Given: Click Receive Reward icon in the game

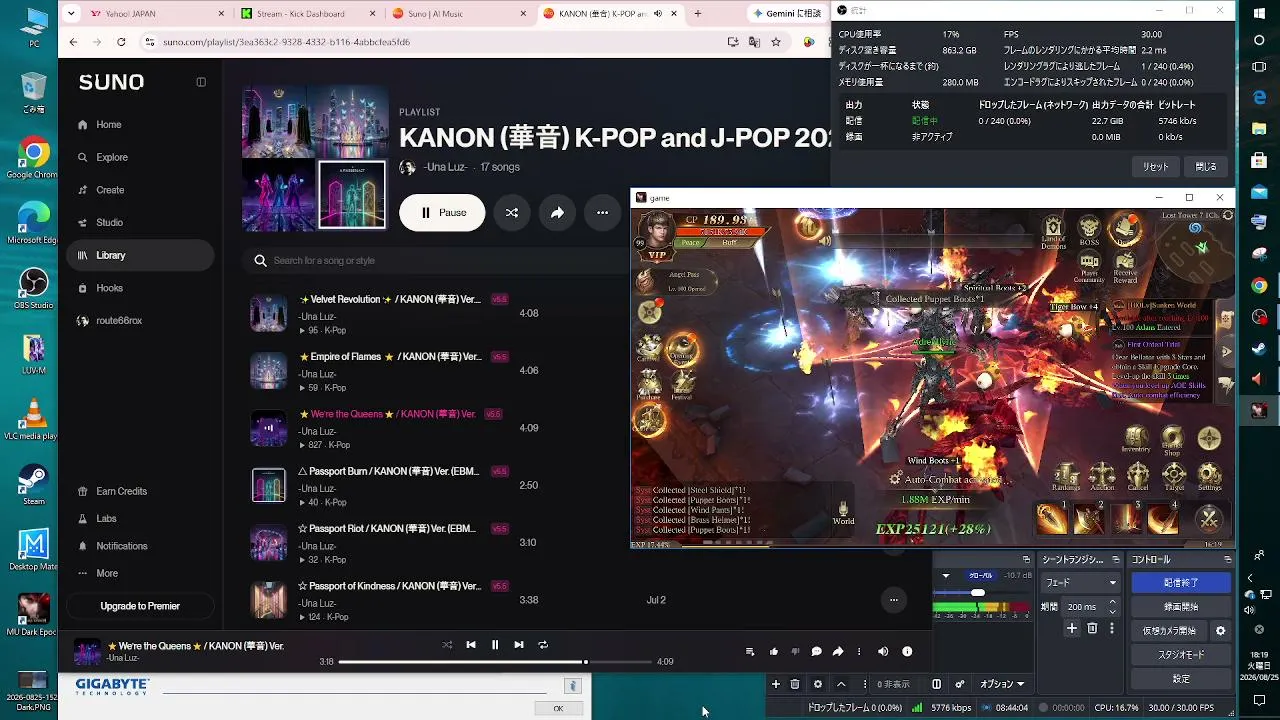Looking at the screenshot, I should [x=1126, y=268].
